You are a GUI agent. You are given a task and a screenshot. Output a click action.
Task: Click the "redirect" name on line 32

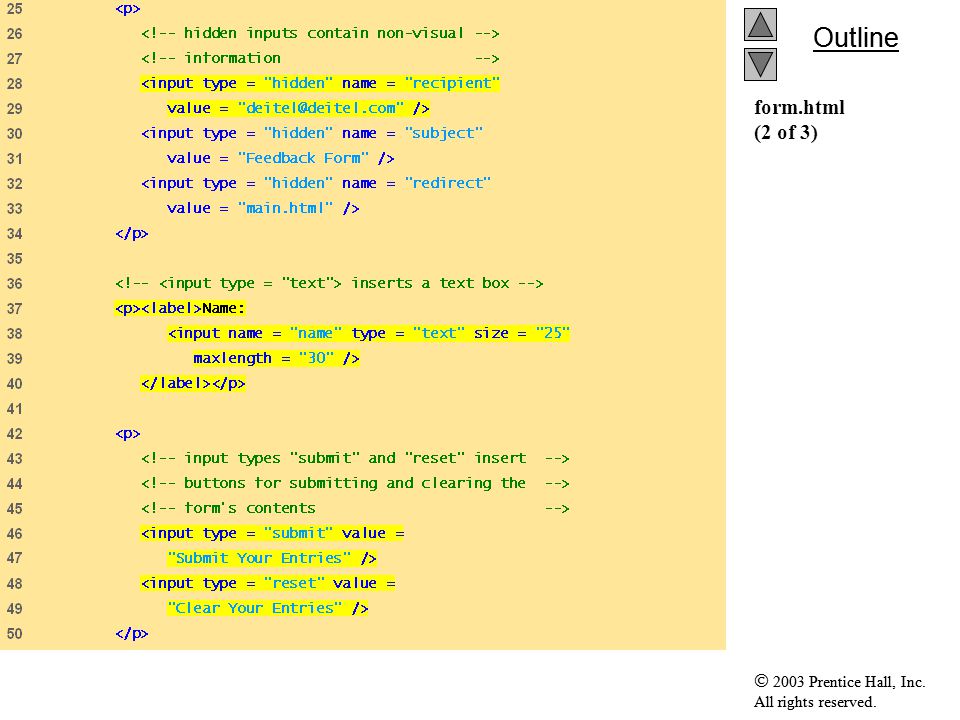pos(448,183)
